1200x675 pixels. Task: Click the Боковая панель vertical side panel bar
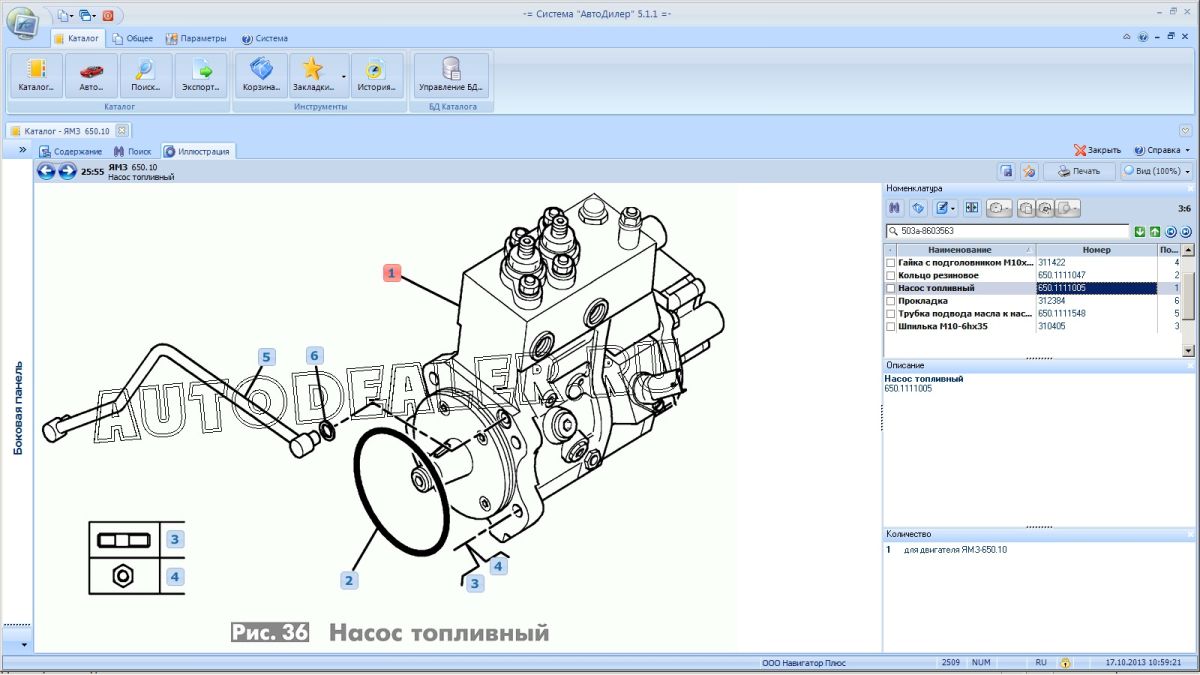pos(17,408)
